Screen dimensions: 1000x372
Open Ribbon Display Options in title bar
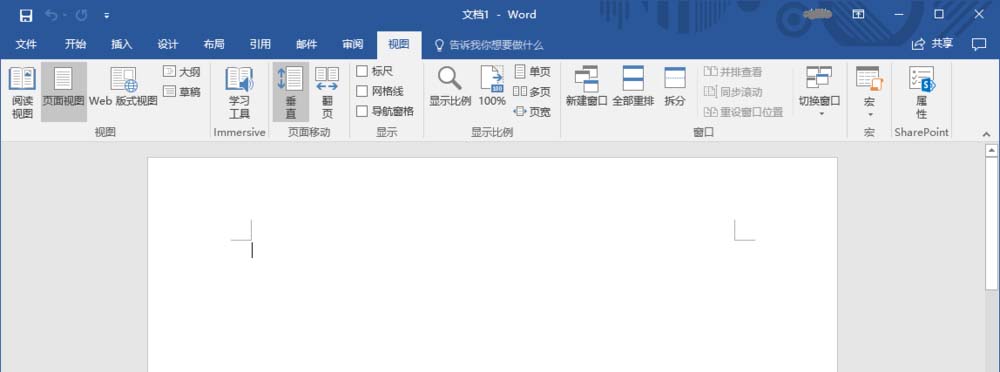[x=858, y=14]
